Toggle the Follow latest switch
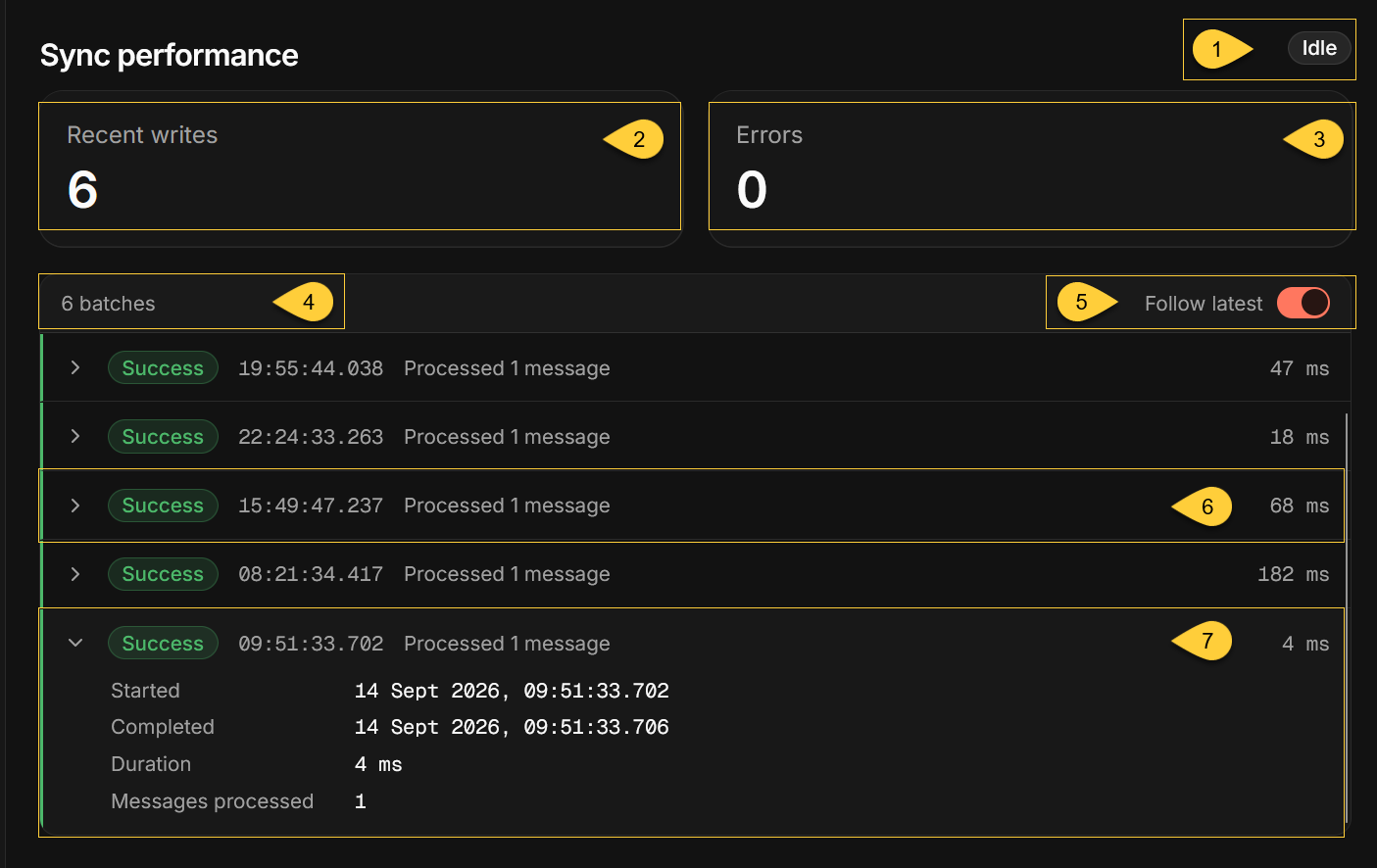1377x868 pixels. point(1303,303)
